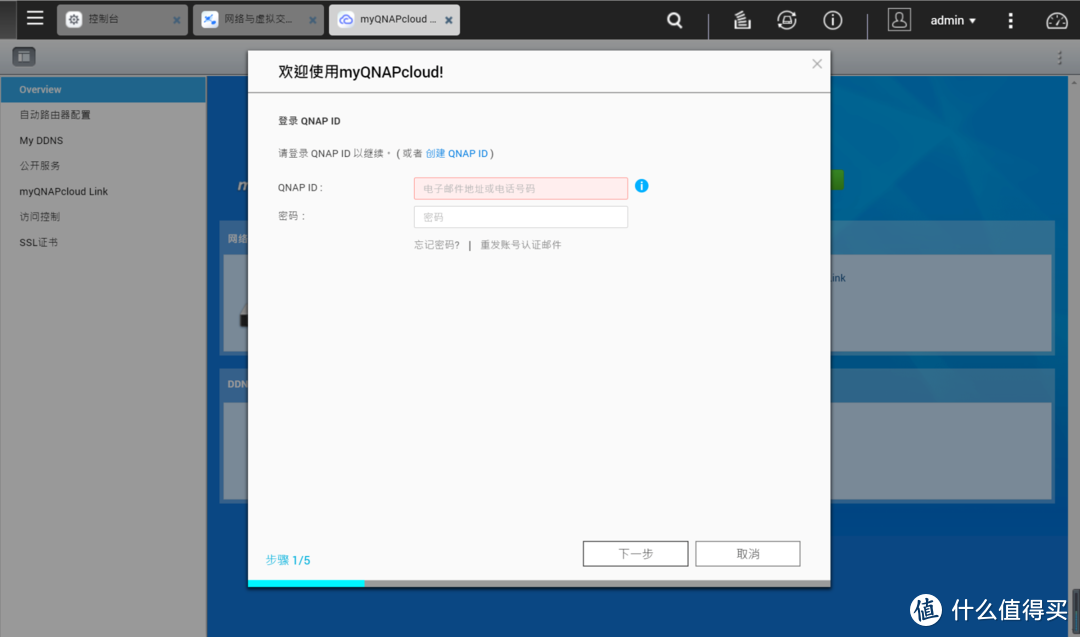Open myQNAPcloud Link in the sidebar

tap(103, 191)
